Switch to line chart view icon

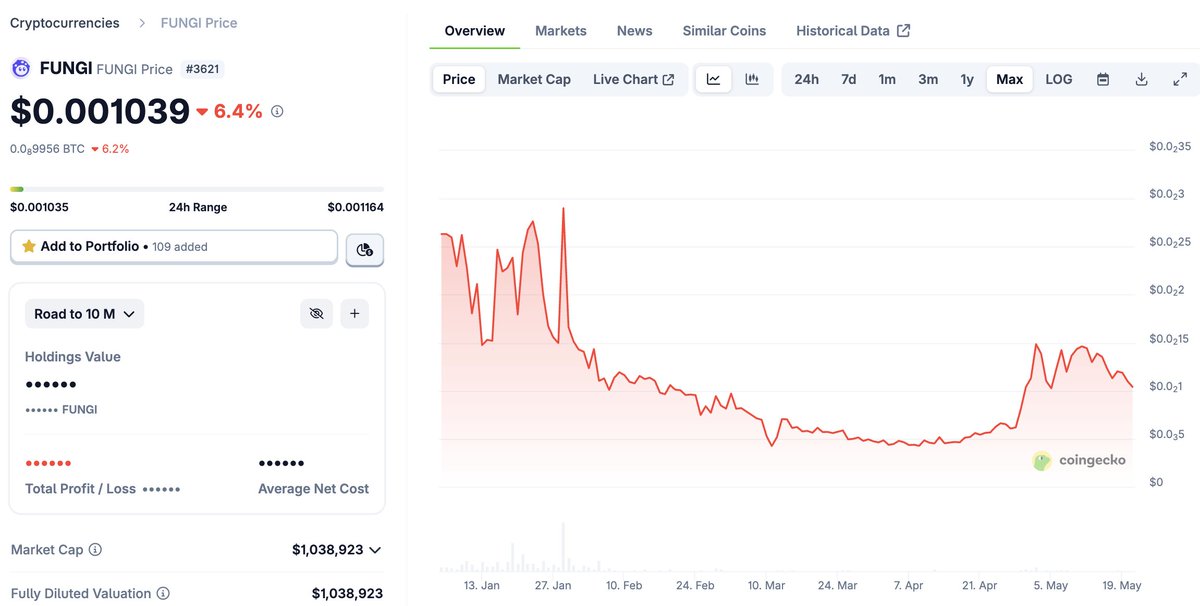pyautogui.click(x=713, y=79)
